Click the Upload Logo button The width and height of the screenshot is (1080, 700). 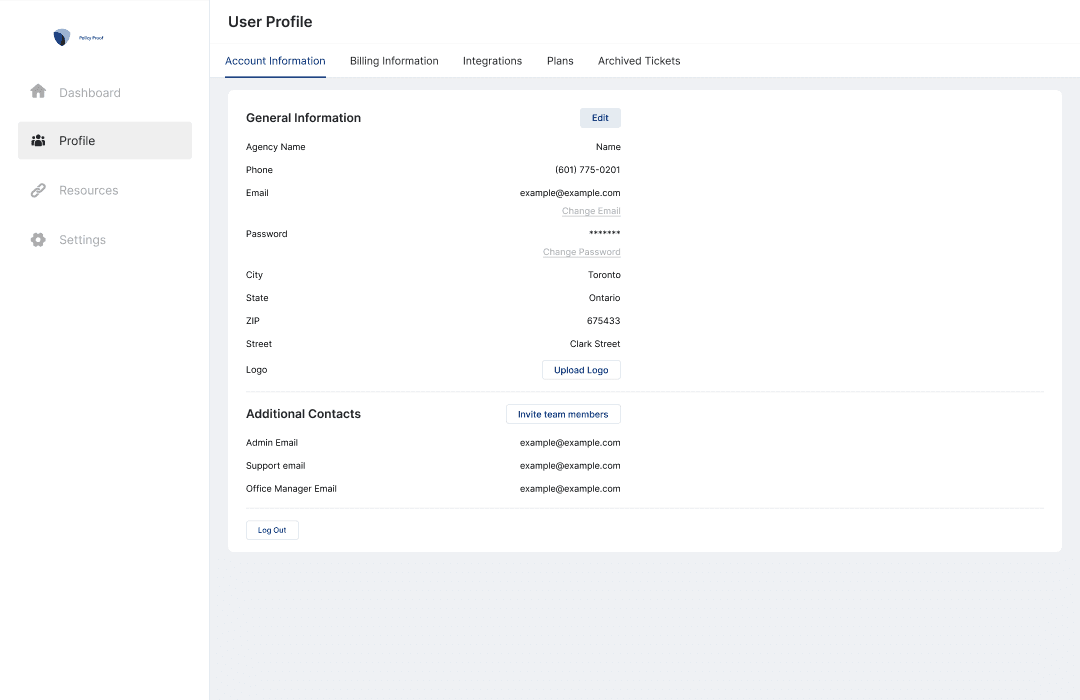click(581, 369)
